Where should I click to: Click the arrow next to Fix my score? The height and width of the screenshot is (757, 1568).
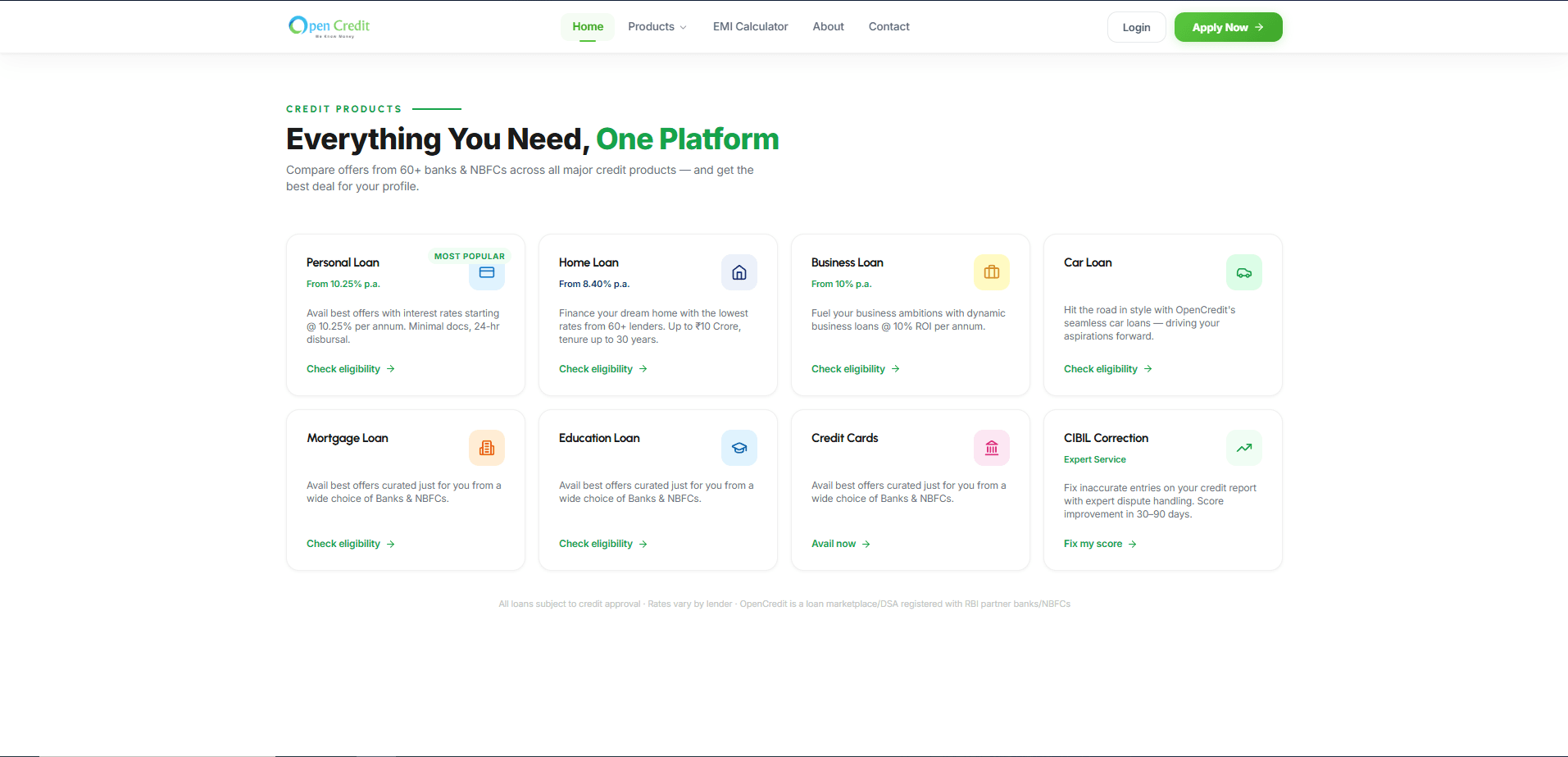pyautogui.click(x=1133, y=544)
